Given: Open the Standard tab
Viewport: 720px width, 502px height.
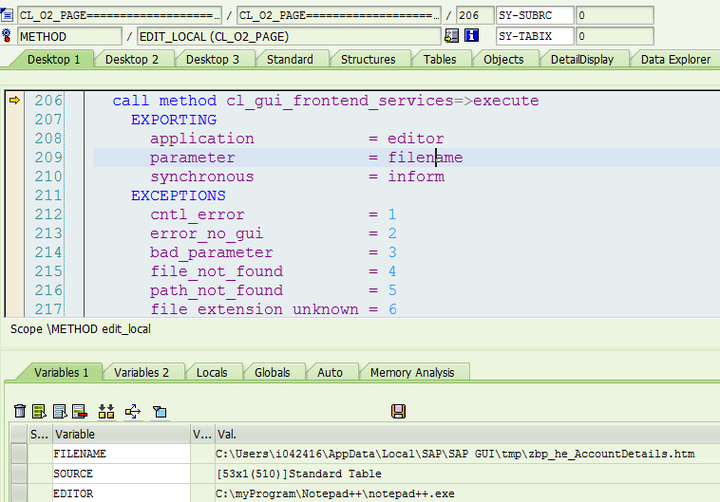Looking at the screenshot, I should 290,59.
